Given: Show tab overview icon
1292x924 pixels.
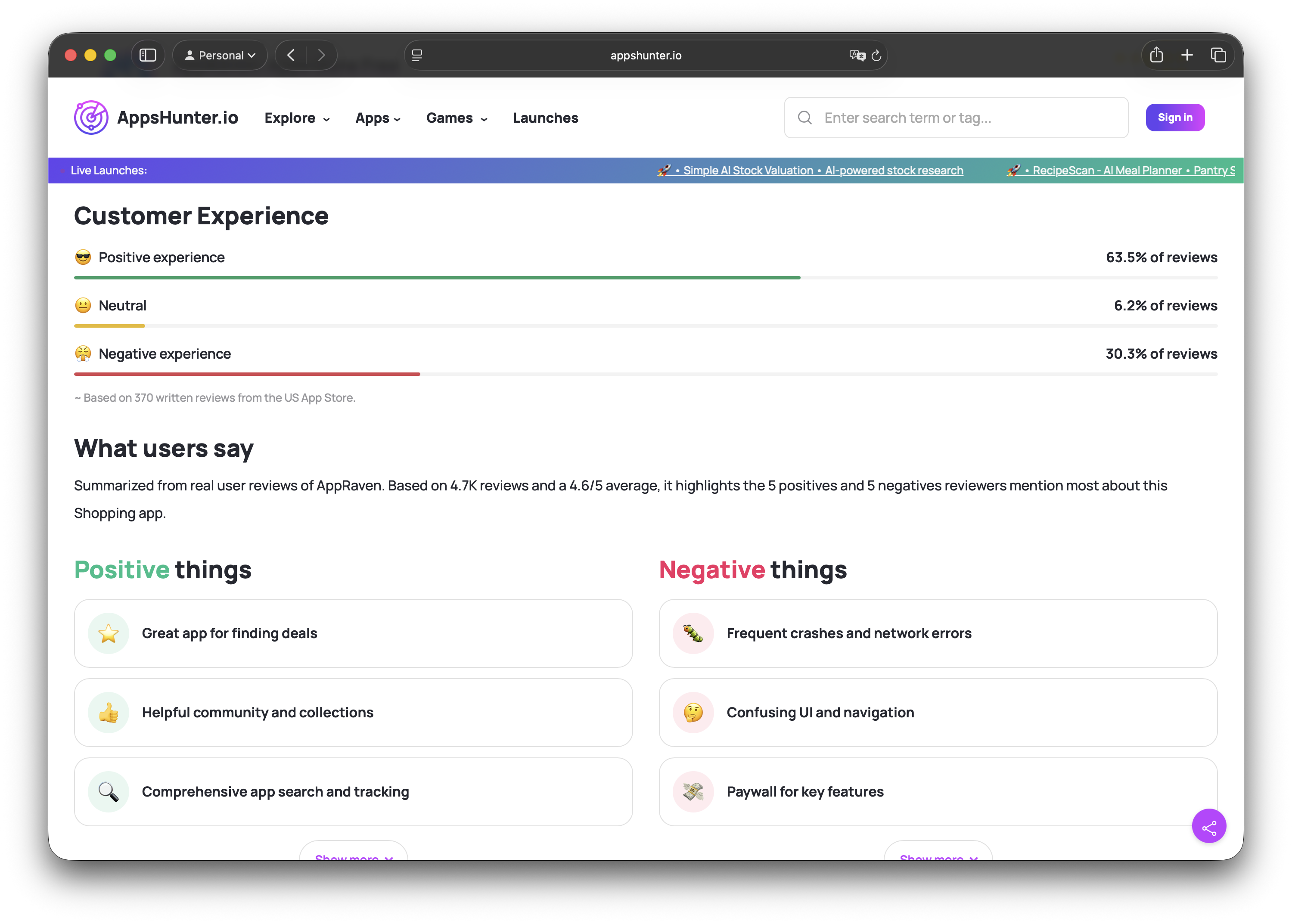Looking at the screenshot, I should (1218, 55).
